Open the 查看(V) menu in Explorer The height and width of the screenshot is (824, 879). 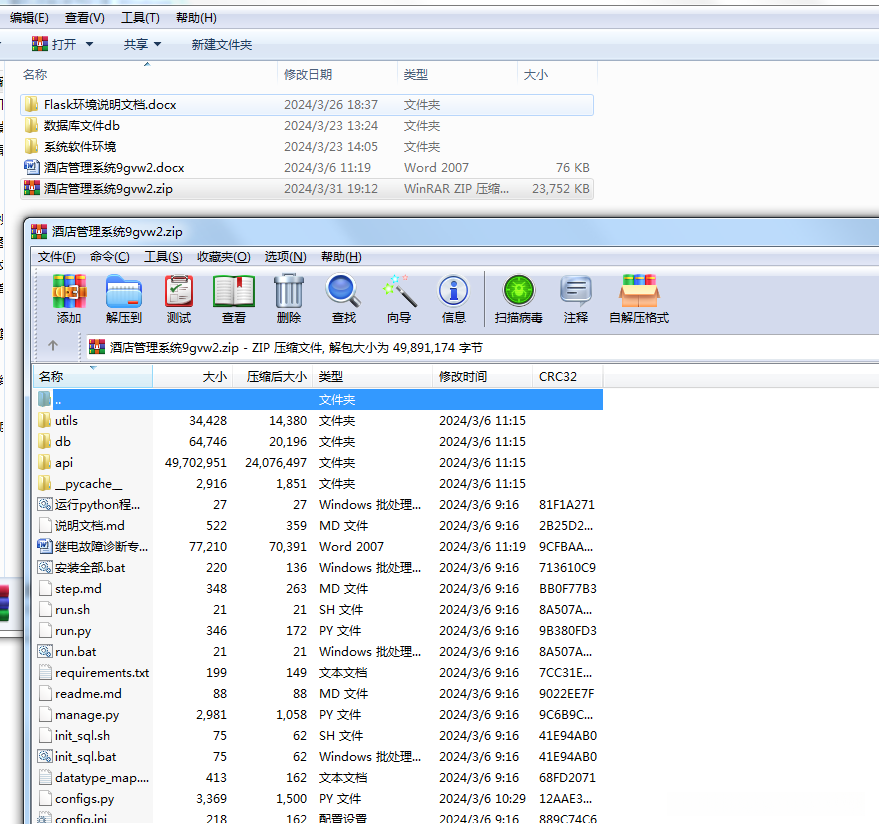[85, 18]
